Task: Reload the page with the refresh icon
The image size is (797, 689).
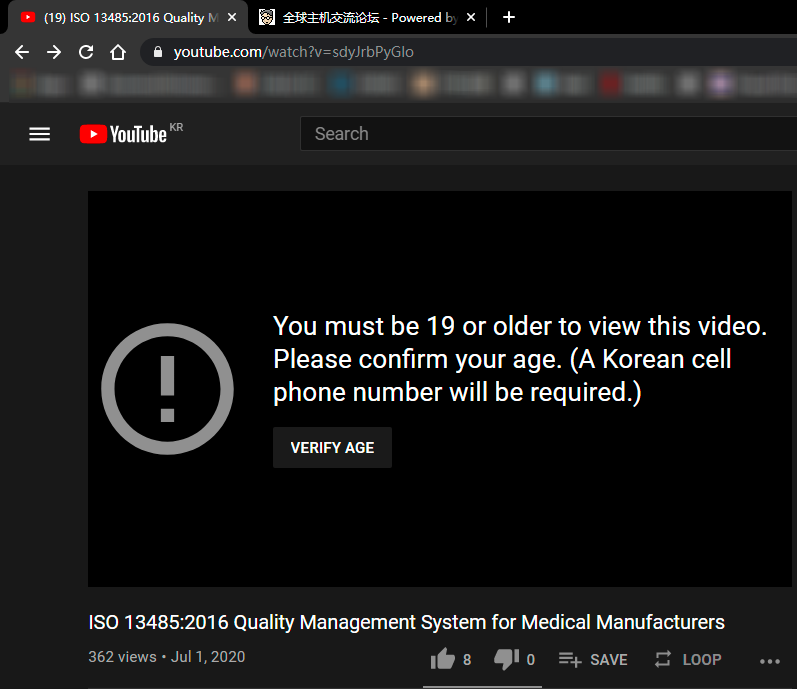Action: tap(86, 52)
